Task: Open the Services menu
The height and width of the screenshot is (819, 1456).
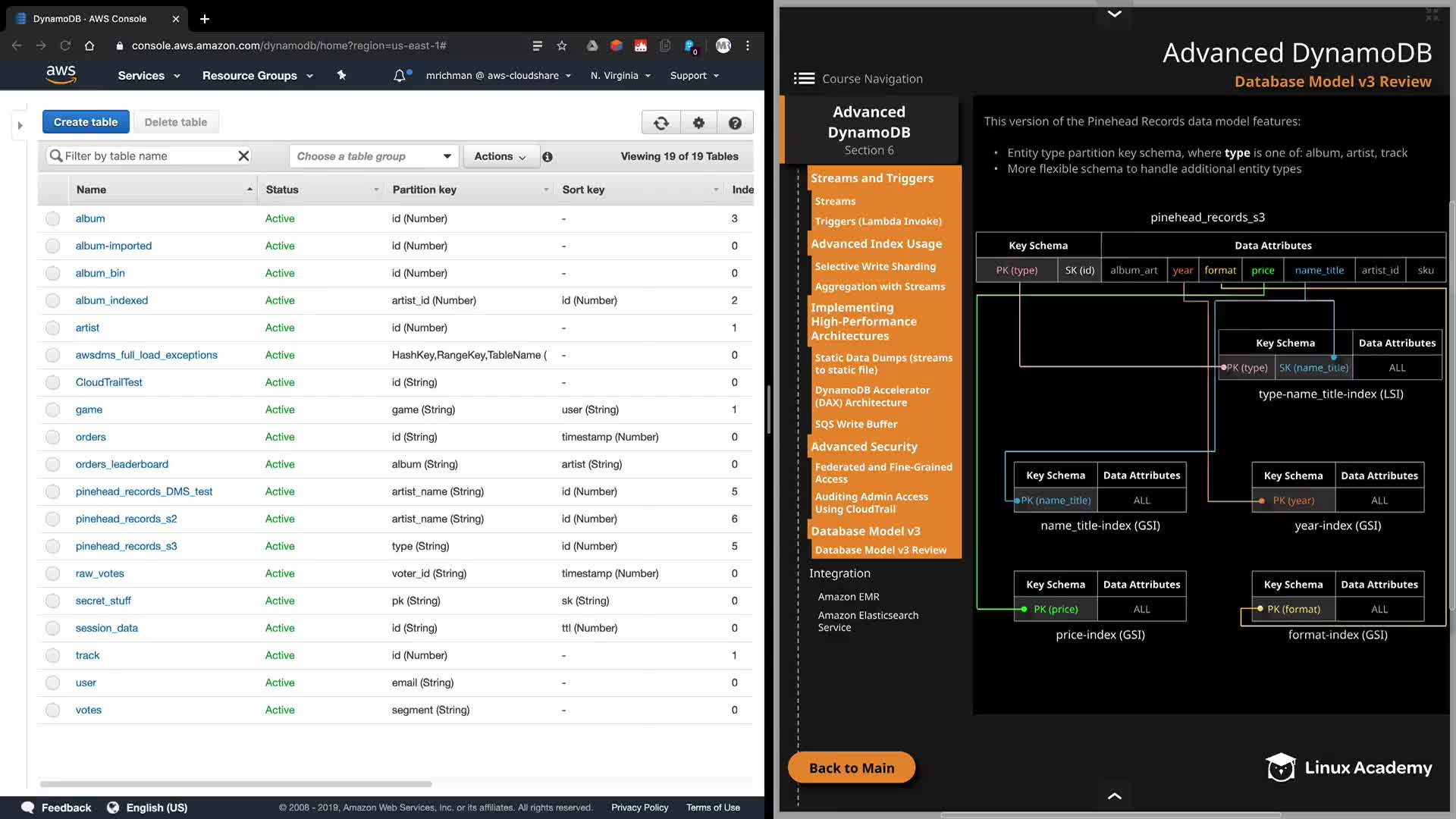Action: 149,76
